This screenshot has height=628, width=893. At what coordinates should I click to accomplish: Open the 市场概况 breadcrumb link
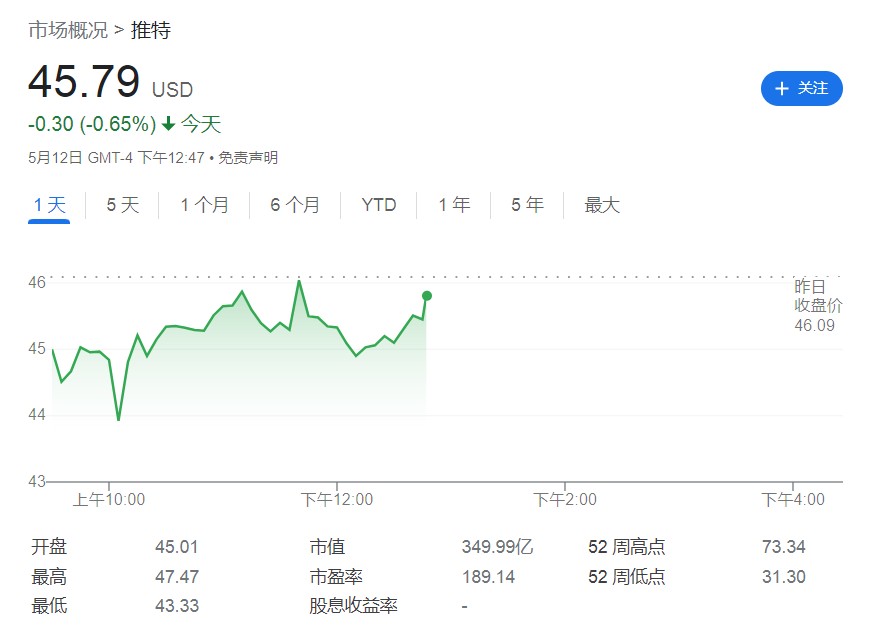click(67, 30)
